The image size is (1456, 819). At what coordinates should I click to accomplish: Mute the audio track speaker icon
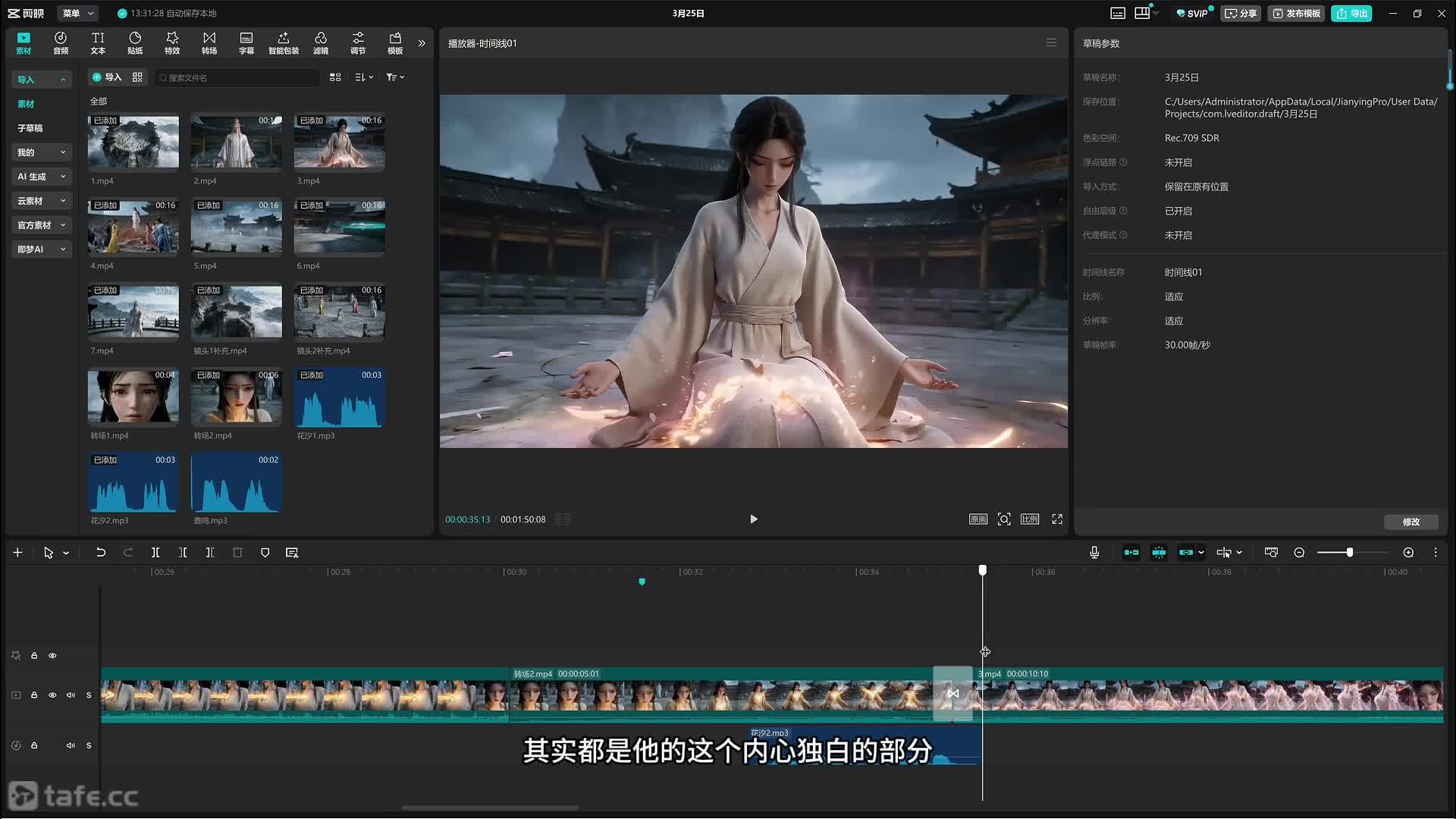tap(71, 745)
